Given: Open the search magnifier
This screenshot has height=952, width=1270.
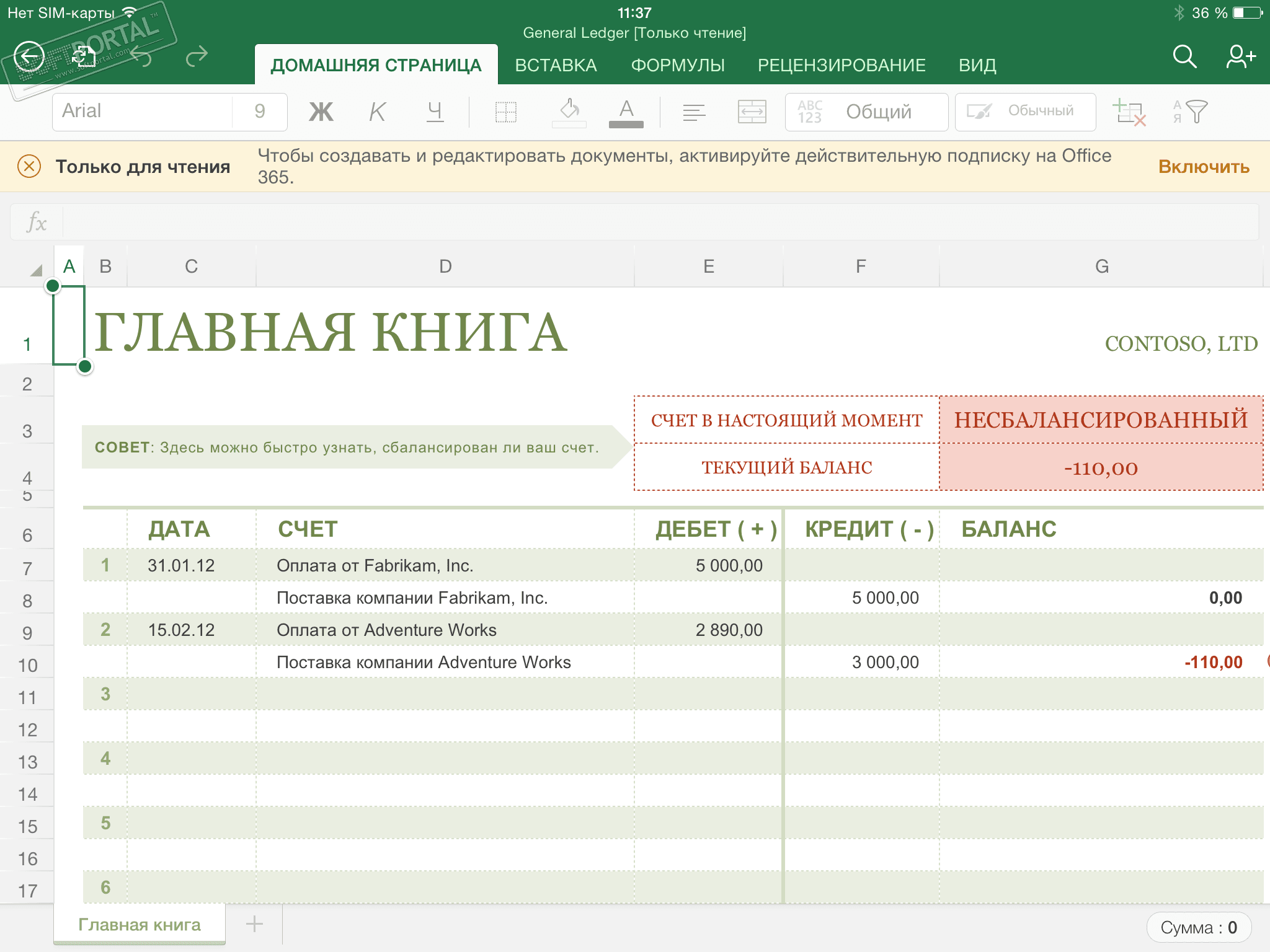Looking at the screenshot, I should tap(1184, 57).
